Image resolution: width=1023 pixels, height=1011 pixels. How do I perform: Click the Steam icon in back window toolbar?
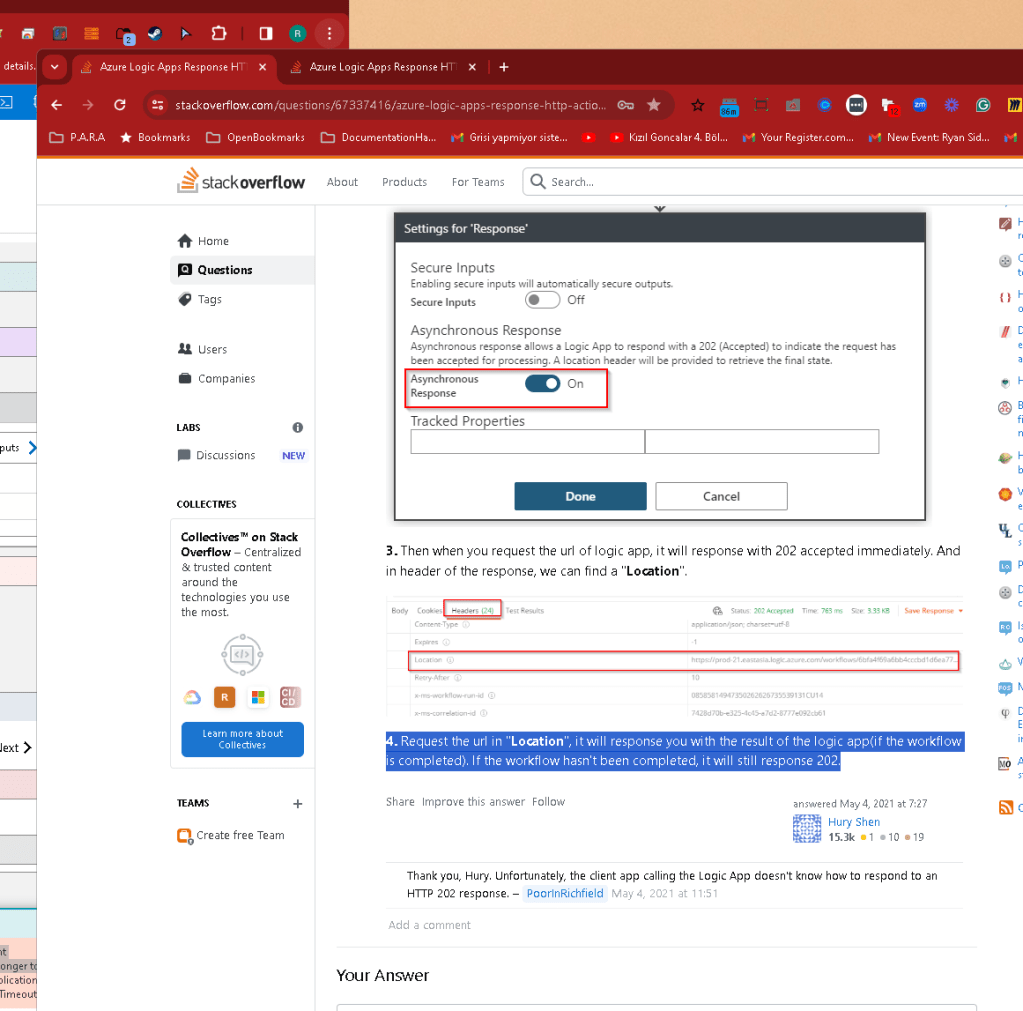click(x=155, y=33)
